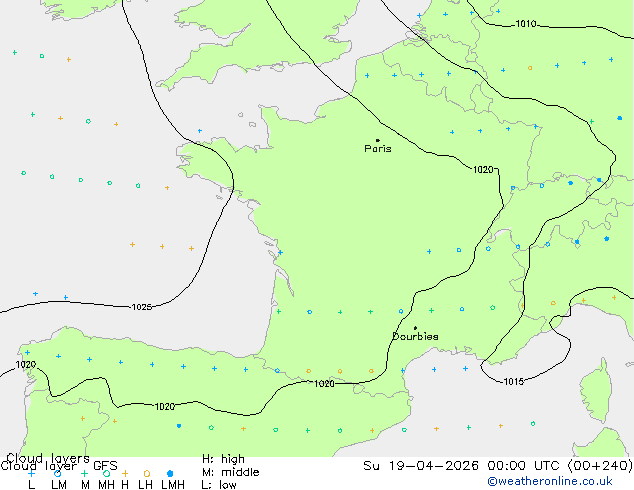Click the "L: low" legend text
The image size is (634, 490).
pos(219,485)
